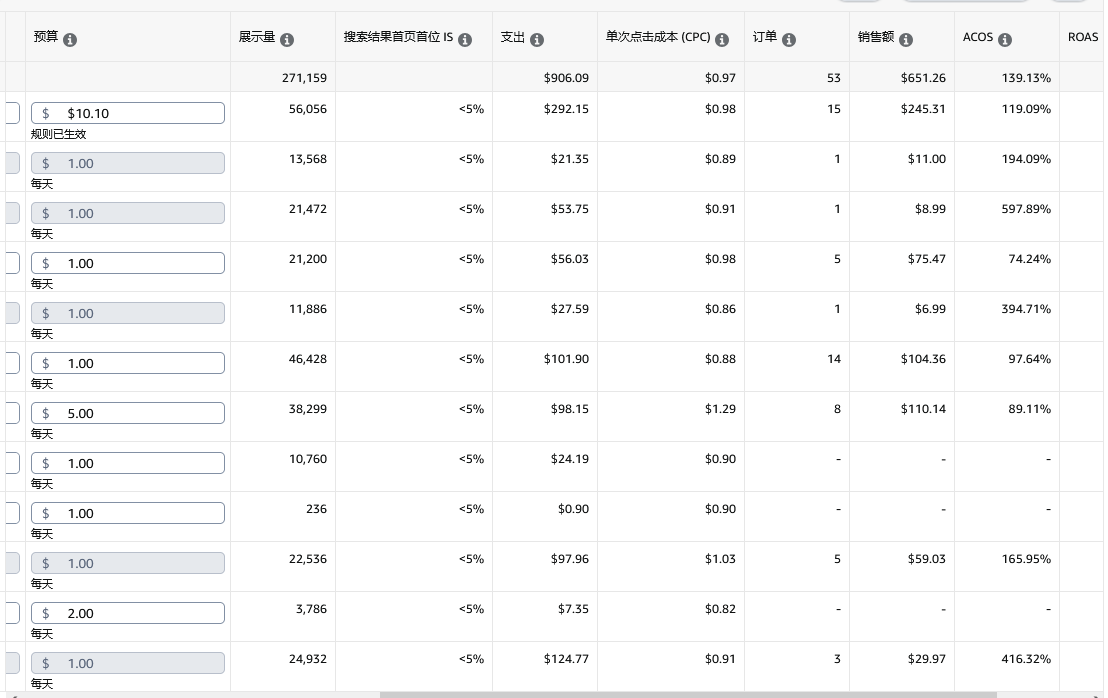Click the ROAS column header
The height and width of the screenshot is (698, 1108).
click(x=1083, y=38)
